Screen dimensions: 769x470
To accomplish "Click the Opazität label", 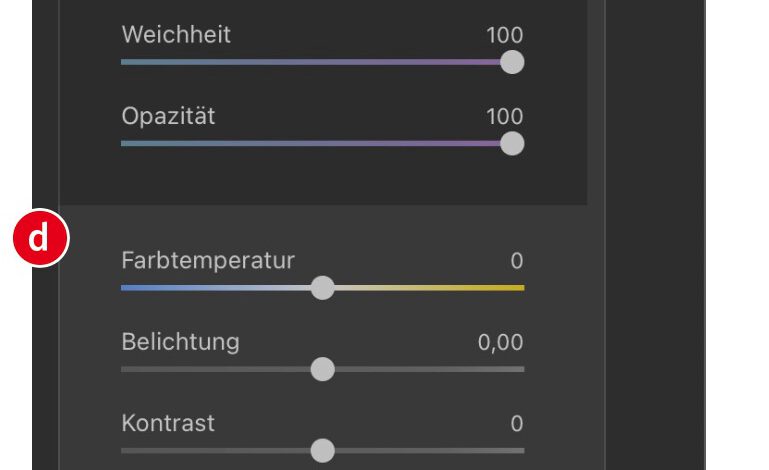I will pos(168,116).
